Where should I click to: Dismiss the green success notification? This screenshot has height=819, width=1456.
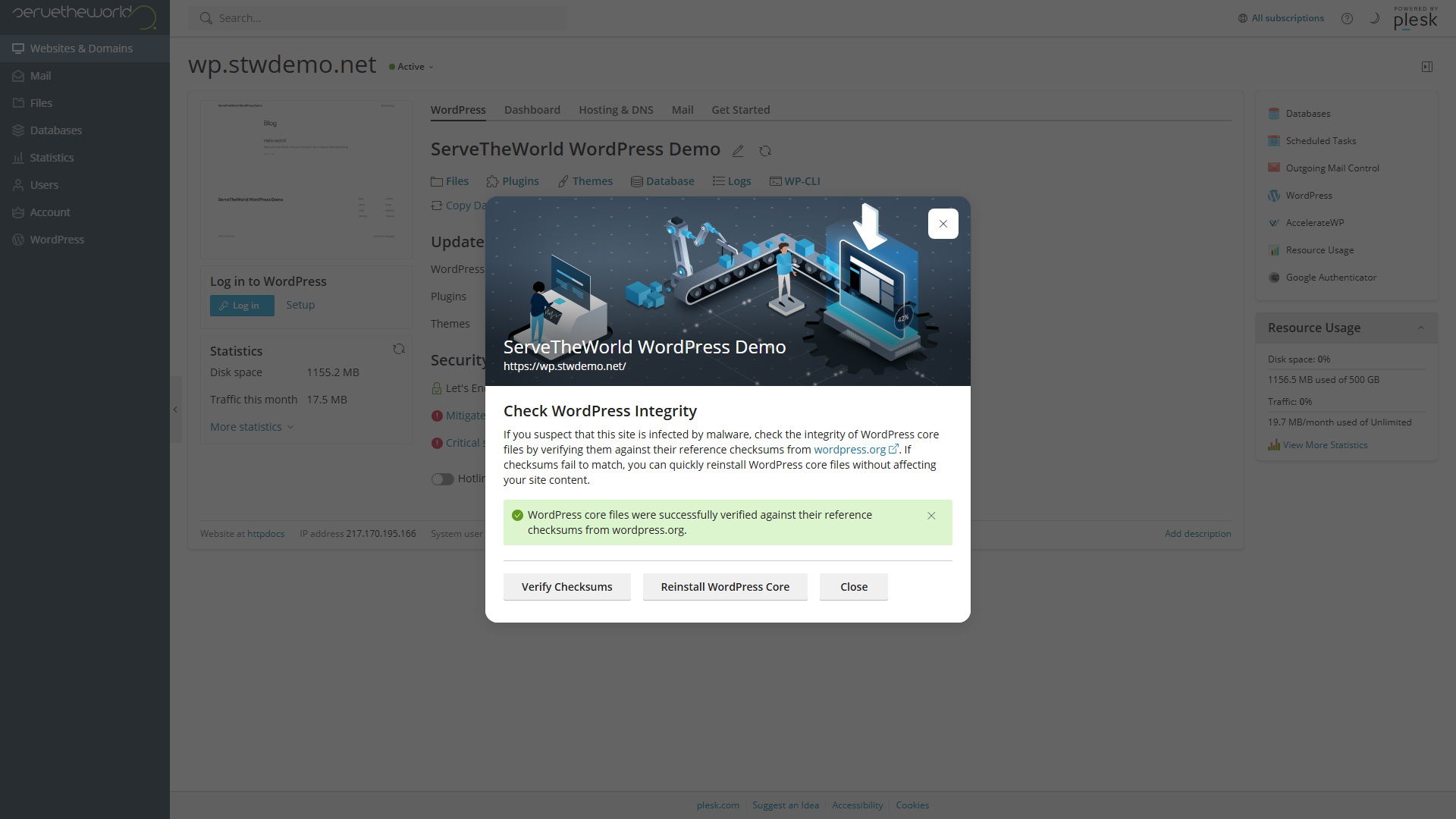931,516
